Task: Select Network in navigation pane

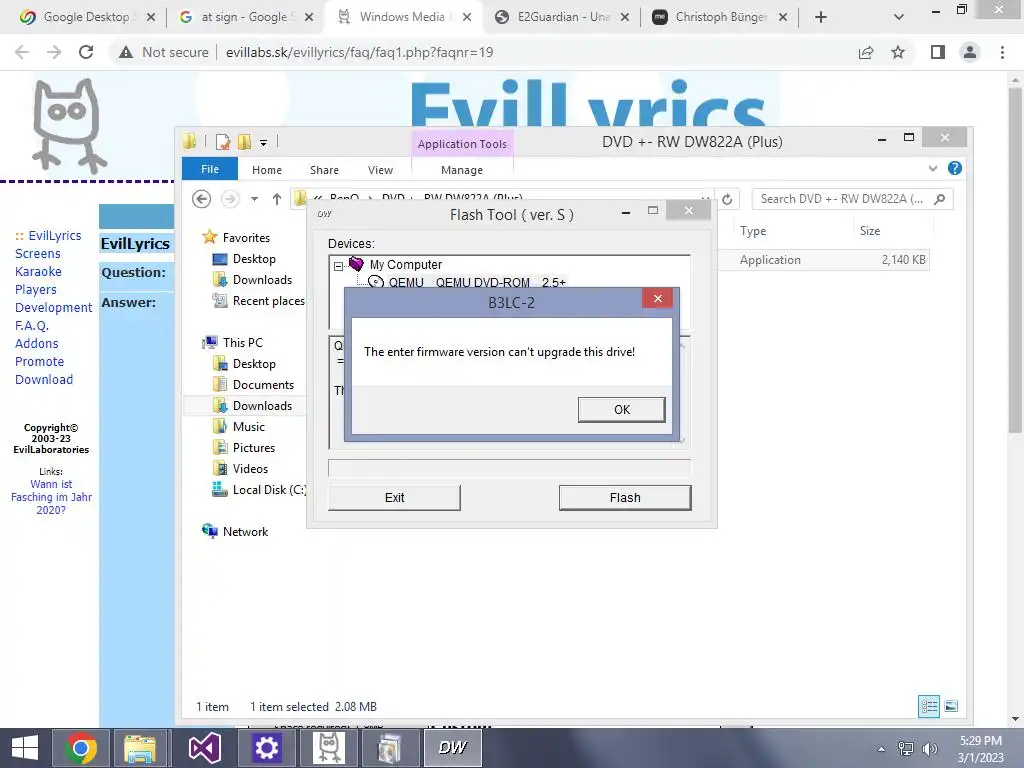Action: pos(245,532)
